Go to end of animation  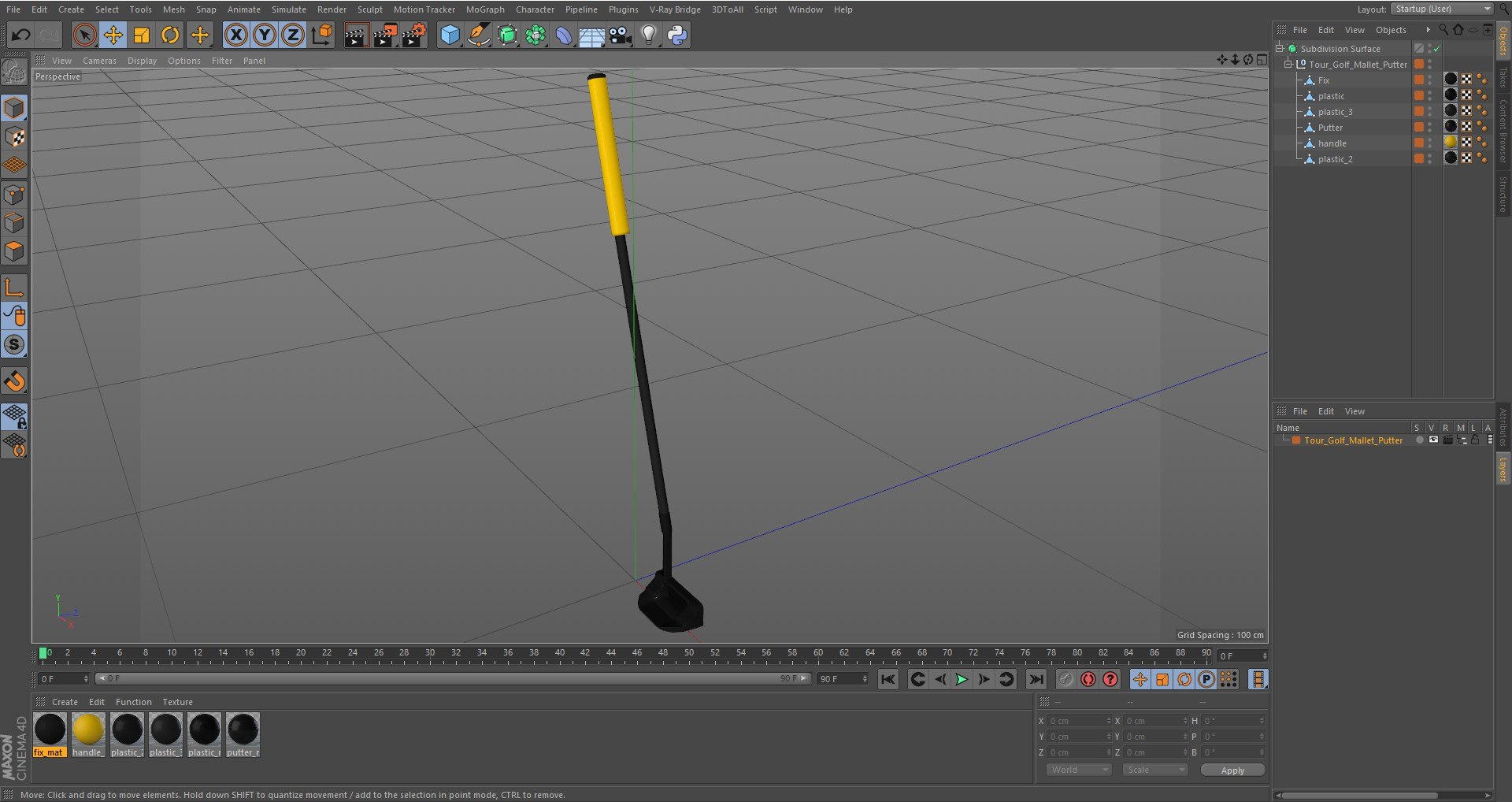pos(1036,679)
